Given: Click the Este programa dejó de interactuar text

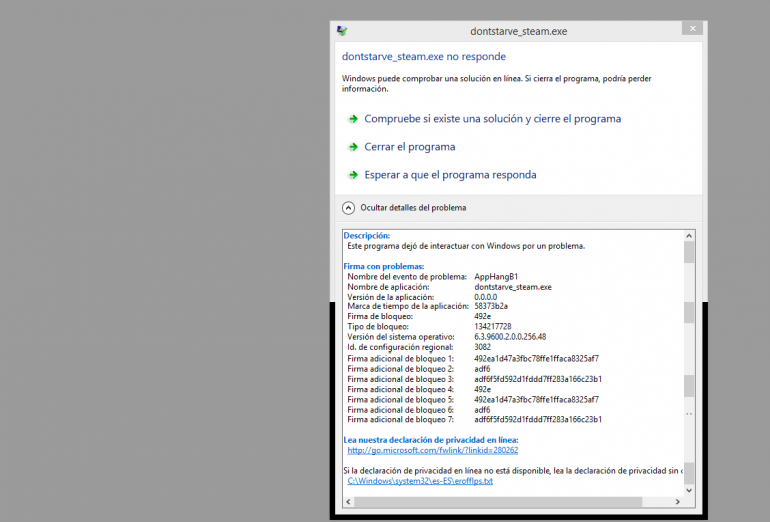Looking at the screenshot, I should [466, 246].
